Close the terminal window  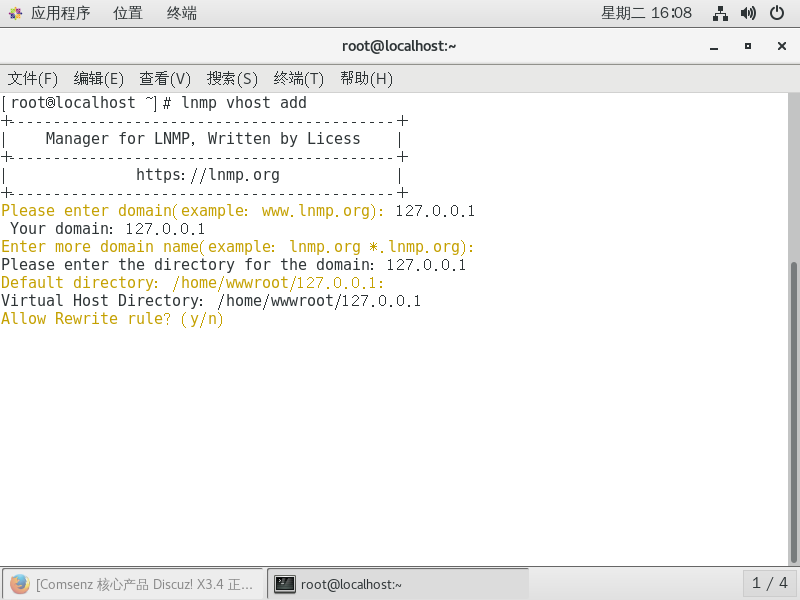pos(781,46)
